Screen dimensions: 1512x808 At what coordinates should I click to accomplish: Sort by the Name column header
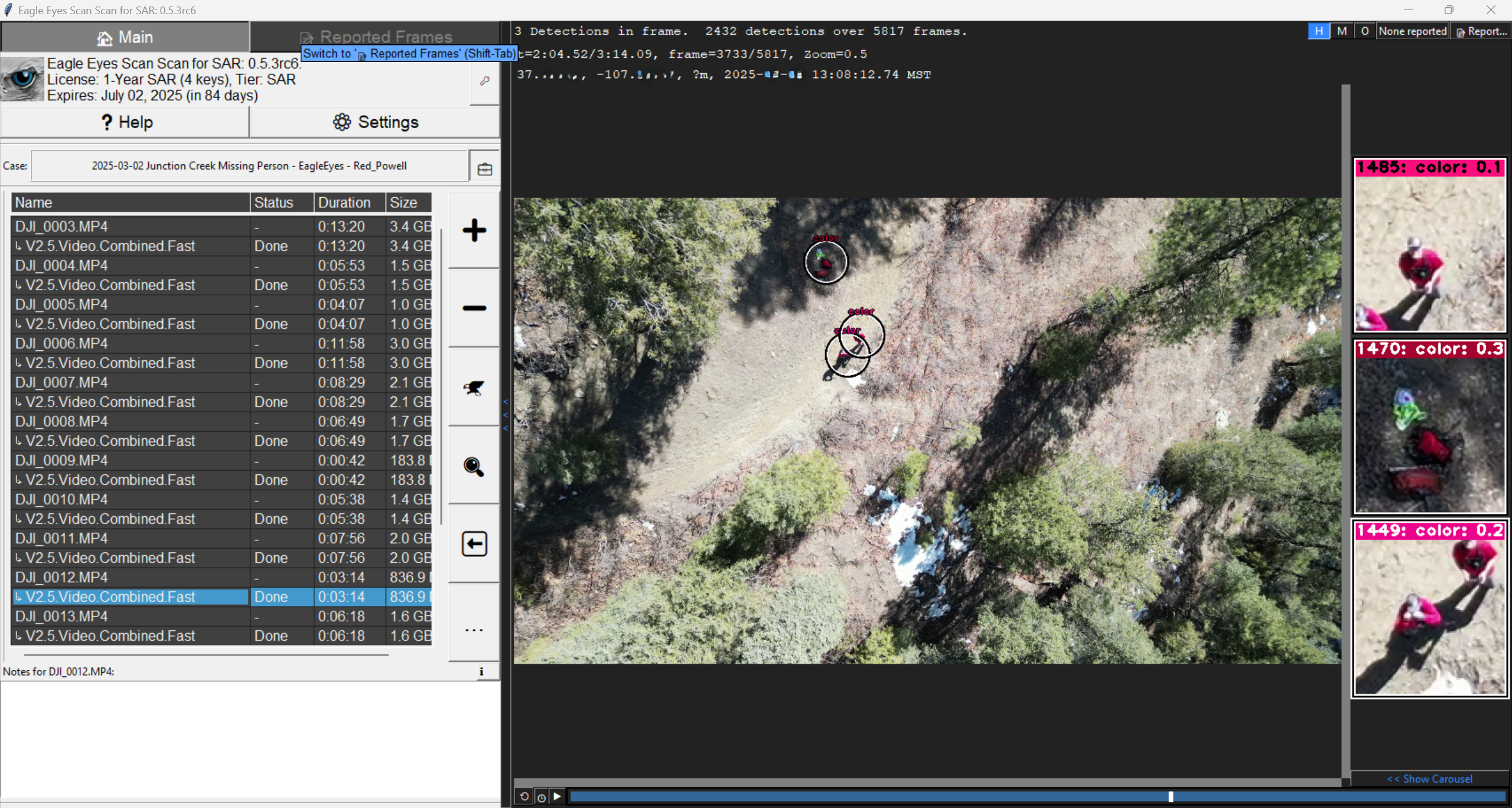pos(131,203)
